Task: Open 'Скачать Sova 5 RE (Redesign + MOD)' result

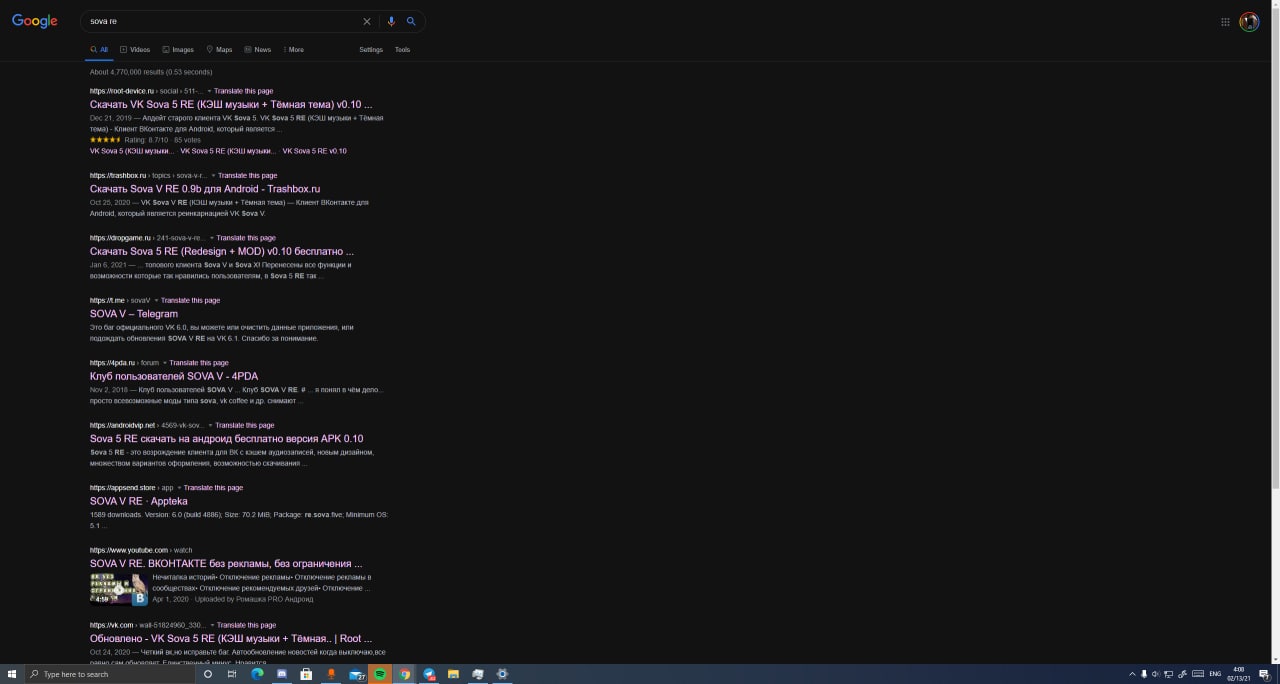Action: coord(222,251)
